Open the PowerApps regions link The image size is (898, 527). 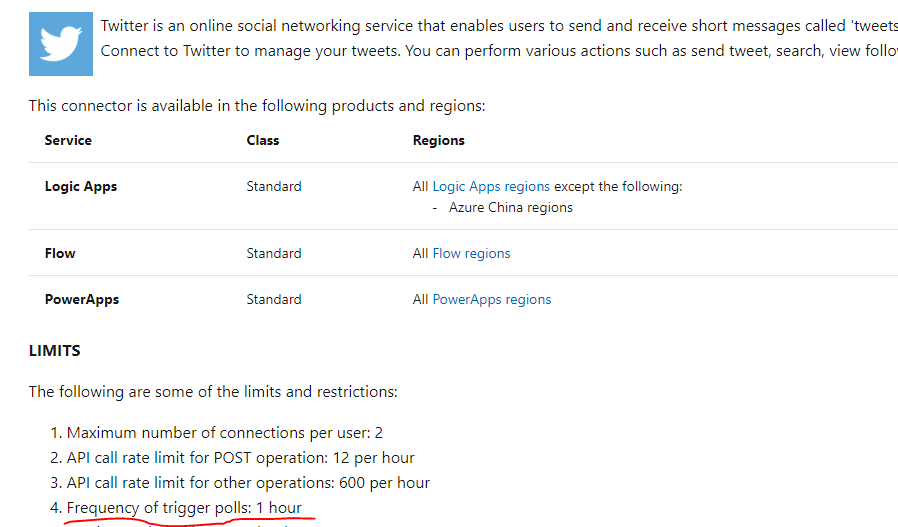click(x=491, y=299)
